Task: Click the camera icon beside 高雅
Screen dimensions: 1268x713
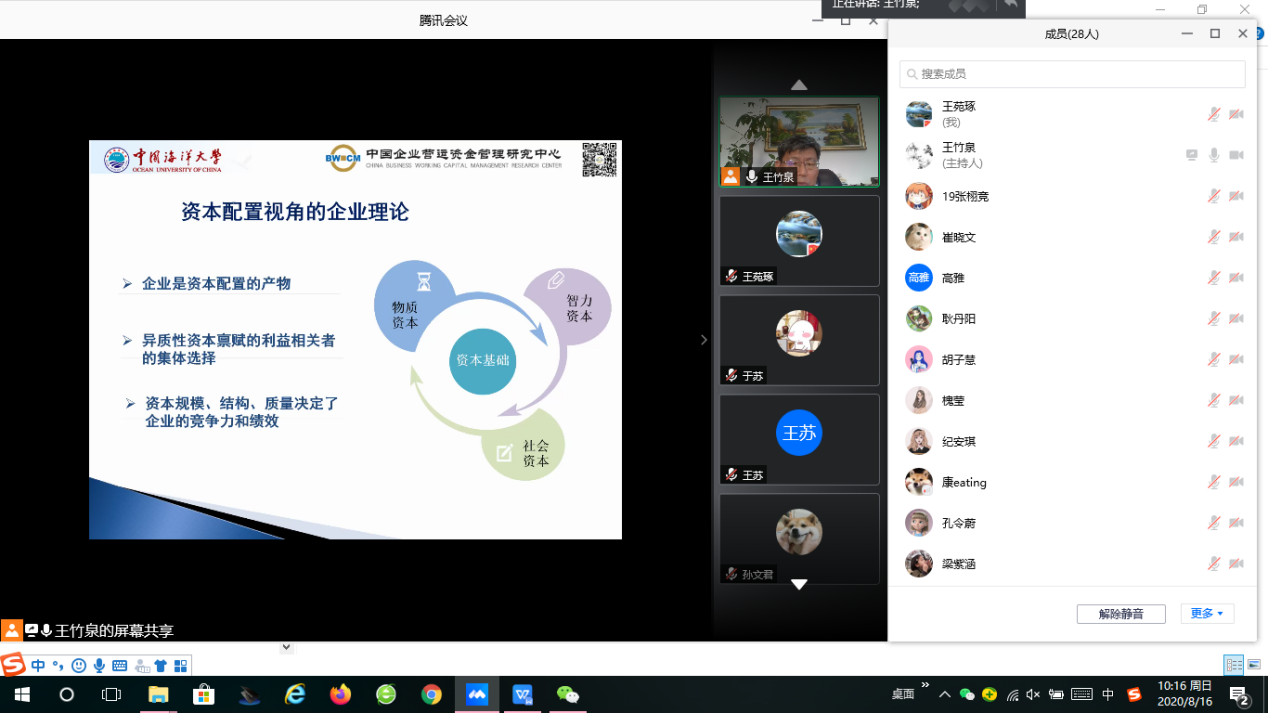Action: [1237, 278]
